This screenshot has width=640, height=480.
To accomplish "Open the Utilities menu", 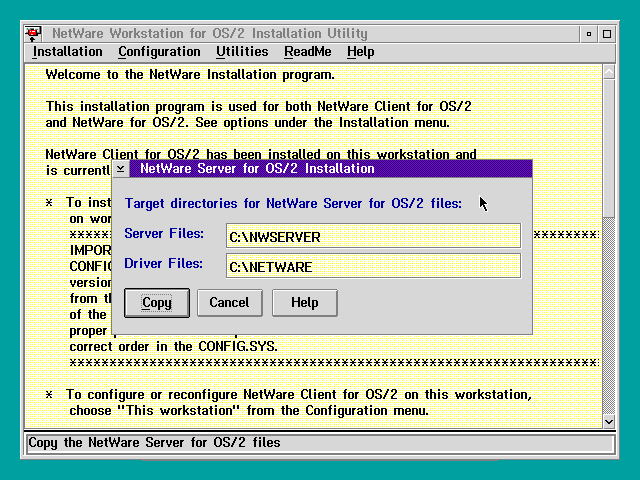I will (242, 52).
